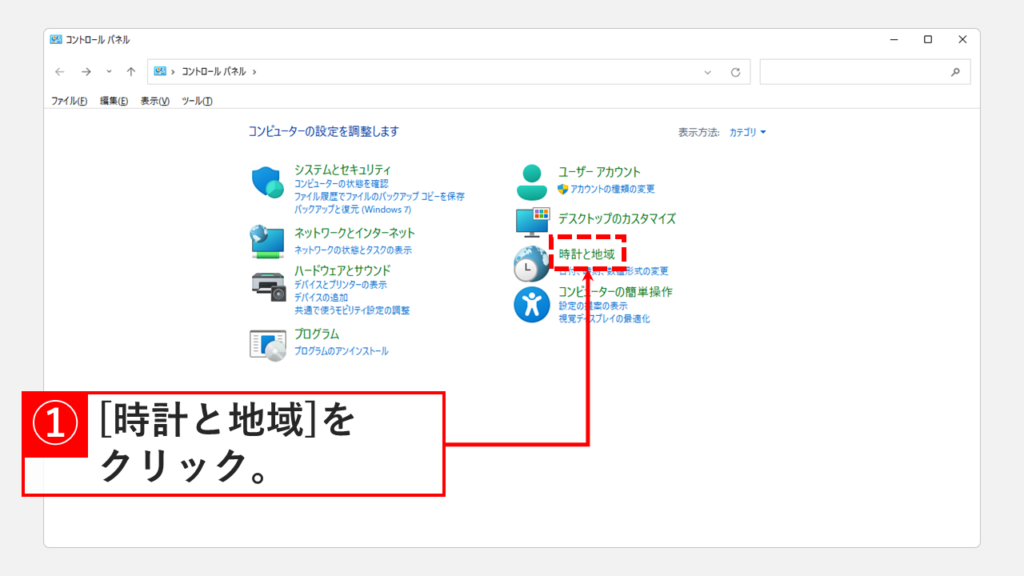Image resolution: width=1024 pixels, height=576 pixels.
Task: Go up one folder level
Action: [131, 72]
